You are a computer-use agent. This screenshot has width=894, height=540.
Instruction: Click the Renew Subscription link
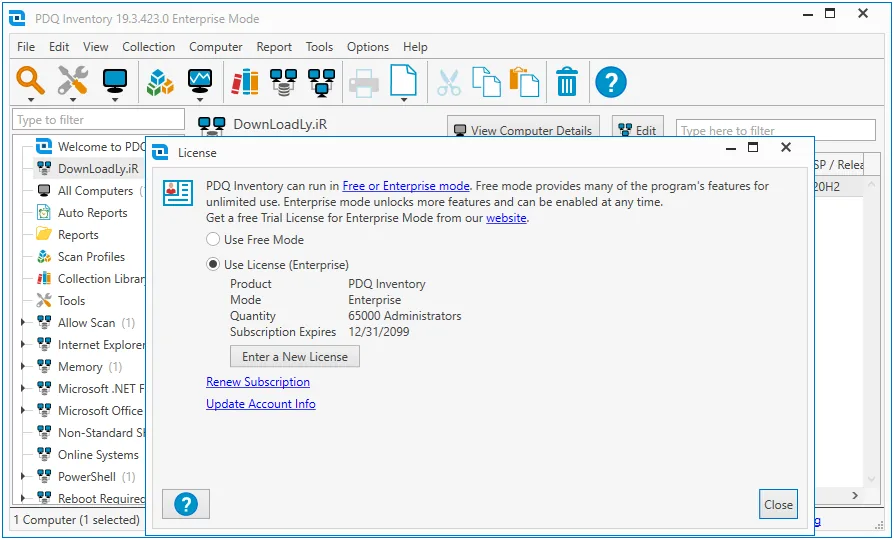(258, 382)
